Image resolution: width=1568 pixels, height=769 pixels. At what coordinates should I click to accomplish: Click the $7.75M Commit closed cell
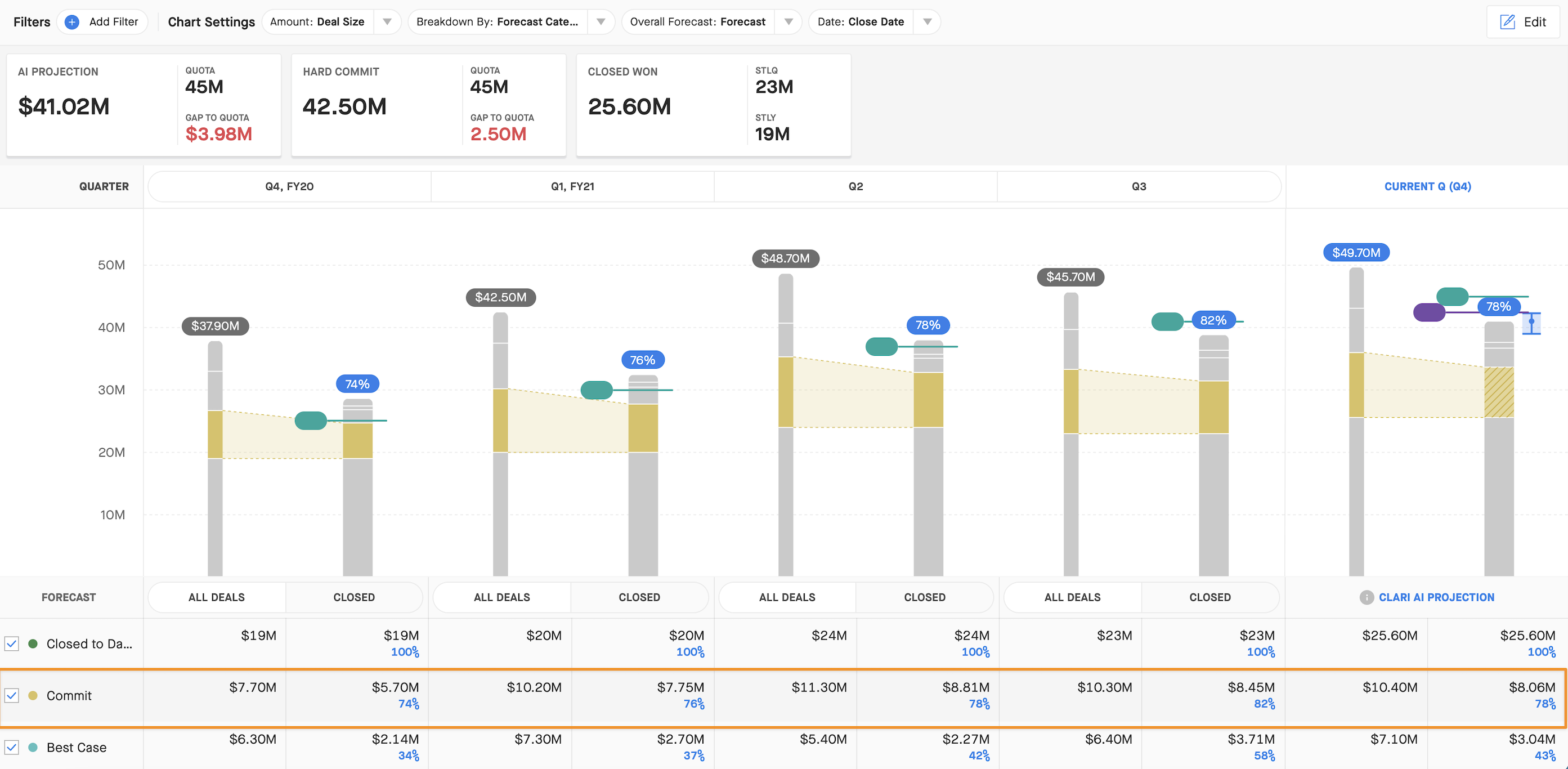pyautogui.click(x=680, y=687)
